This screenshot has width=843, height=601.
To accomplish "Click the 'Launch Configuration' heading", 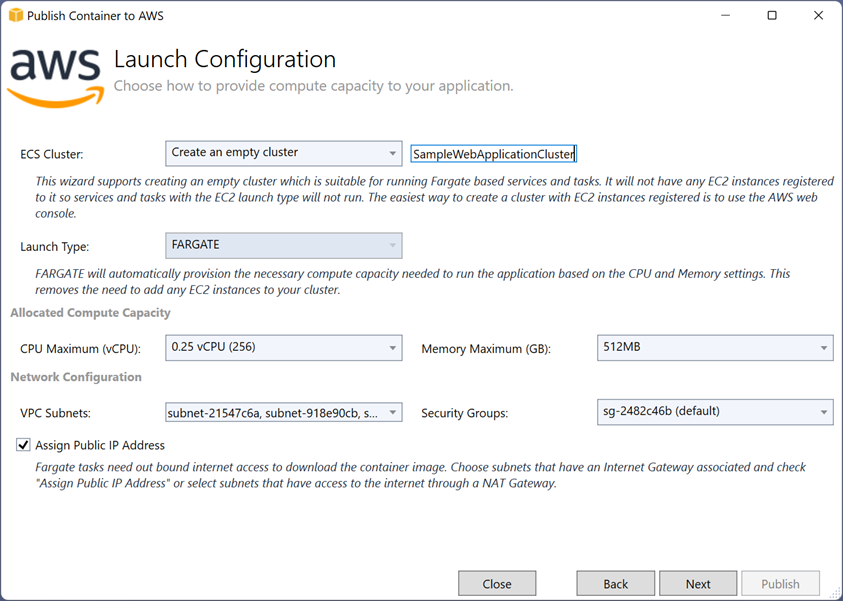I will coord(225,59).
